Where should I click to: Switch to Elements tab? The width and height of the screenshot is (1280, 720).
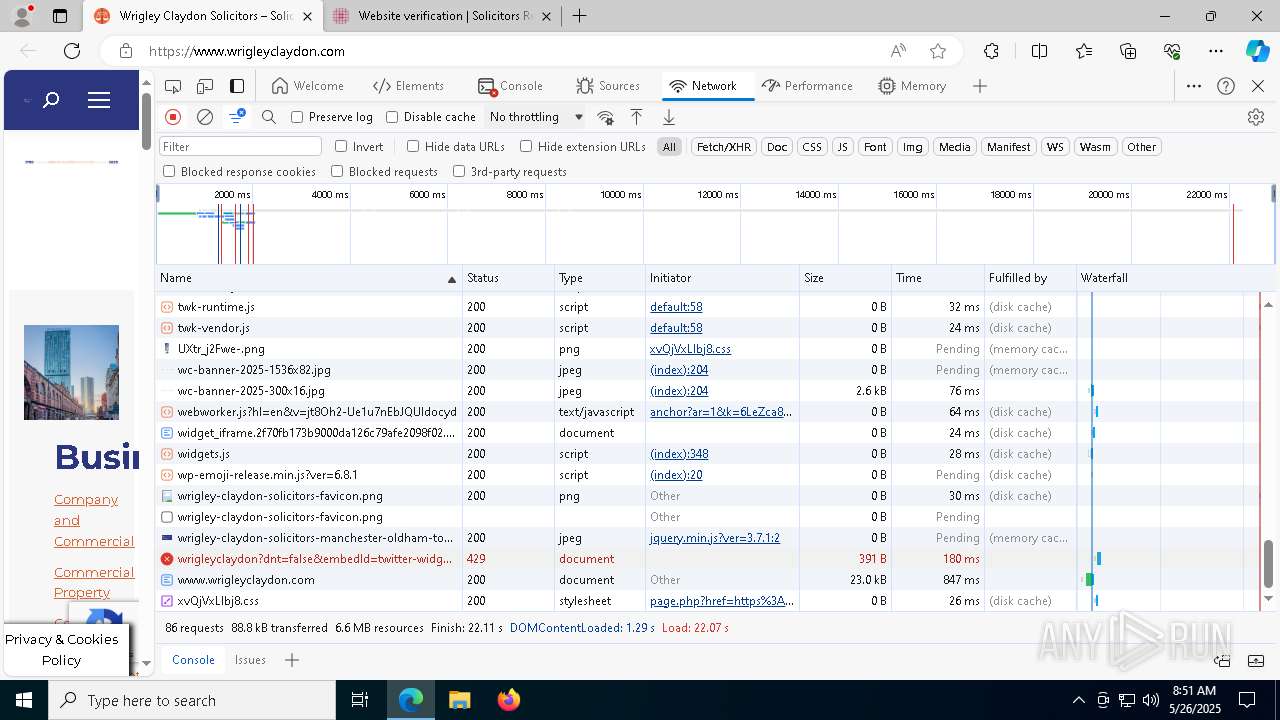click(x=408, y=86)
